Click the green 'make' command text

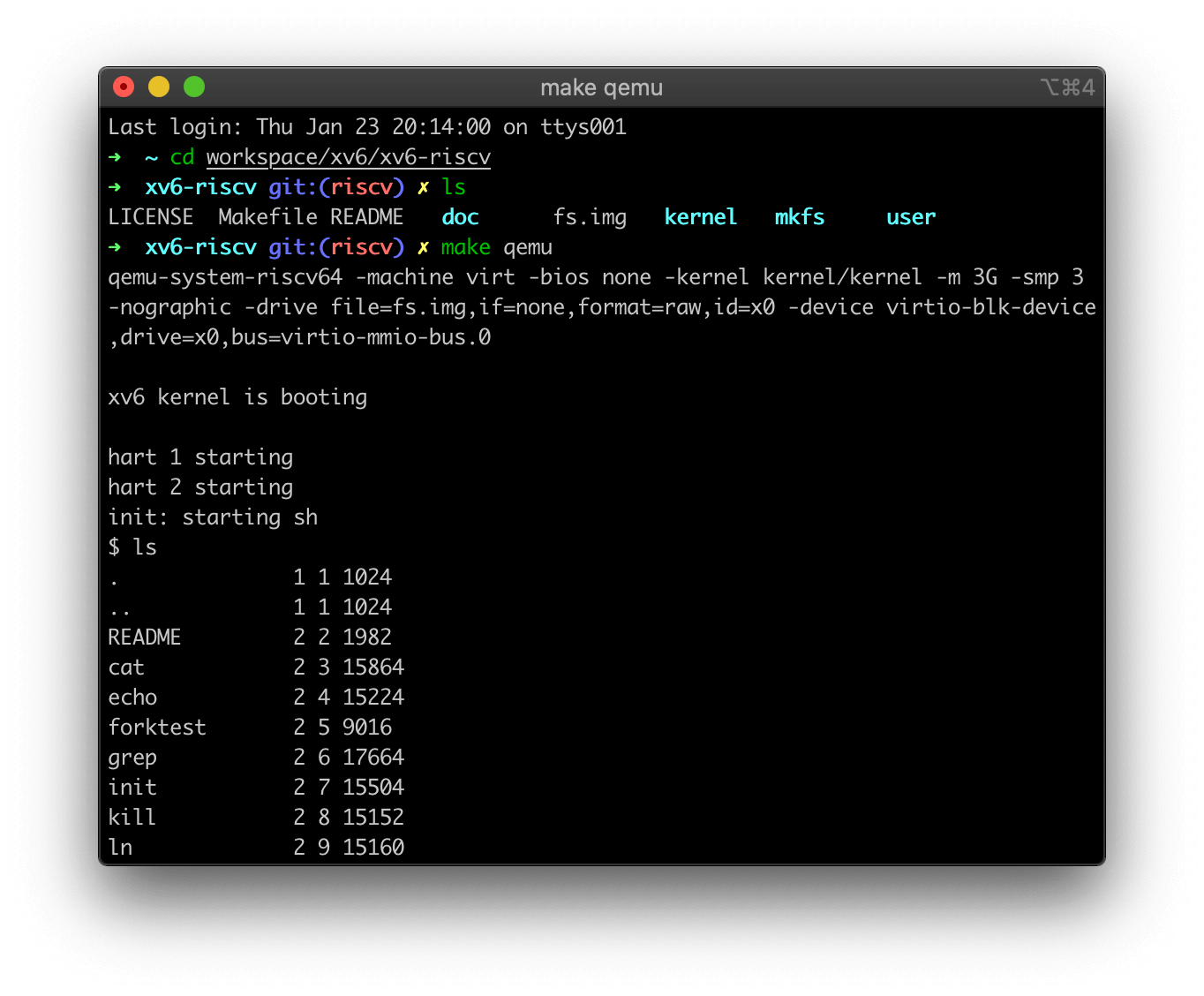pyautogui.click(x=465, y=247)
